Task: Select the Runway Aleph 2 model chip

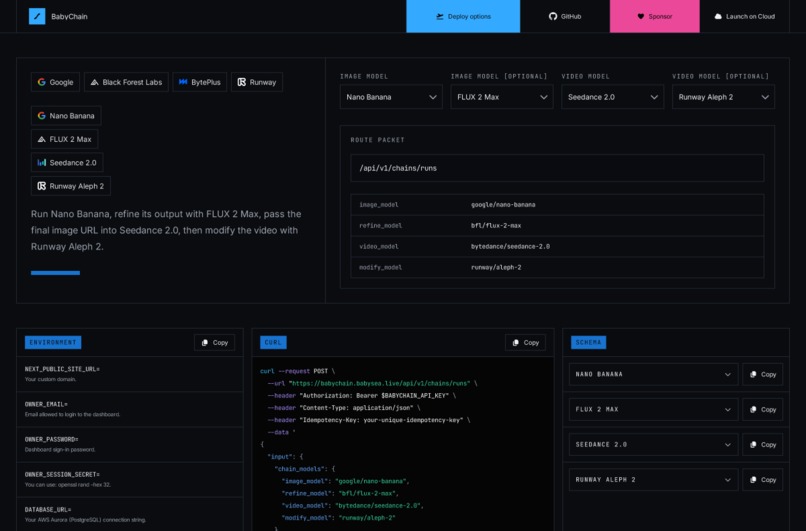Action: tap(70, 186)
